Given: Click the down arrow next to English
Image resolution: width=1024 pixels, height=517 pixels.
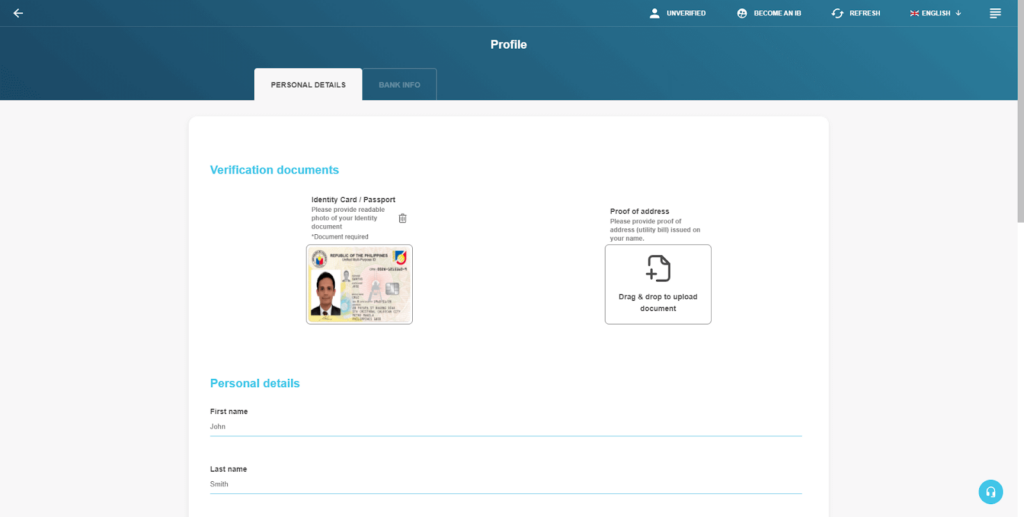Looking at the screenshot, I should pyautogui.click(x=958, y=13).
